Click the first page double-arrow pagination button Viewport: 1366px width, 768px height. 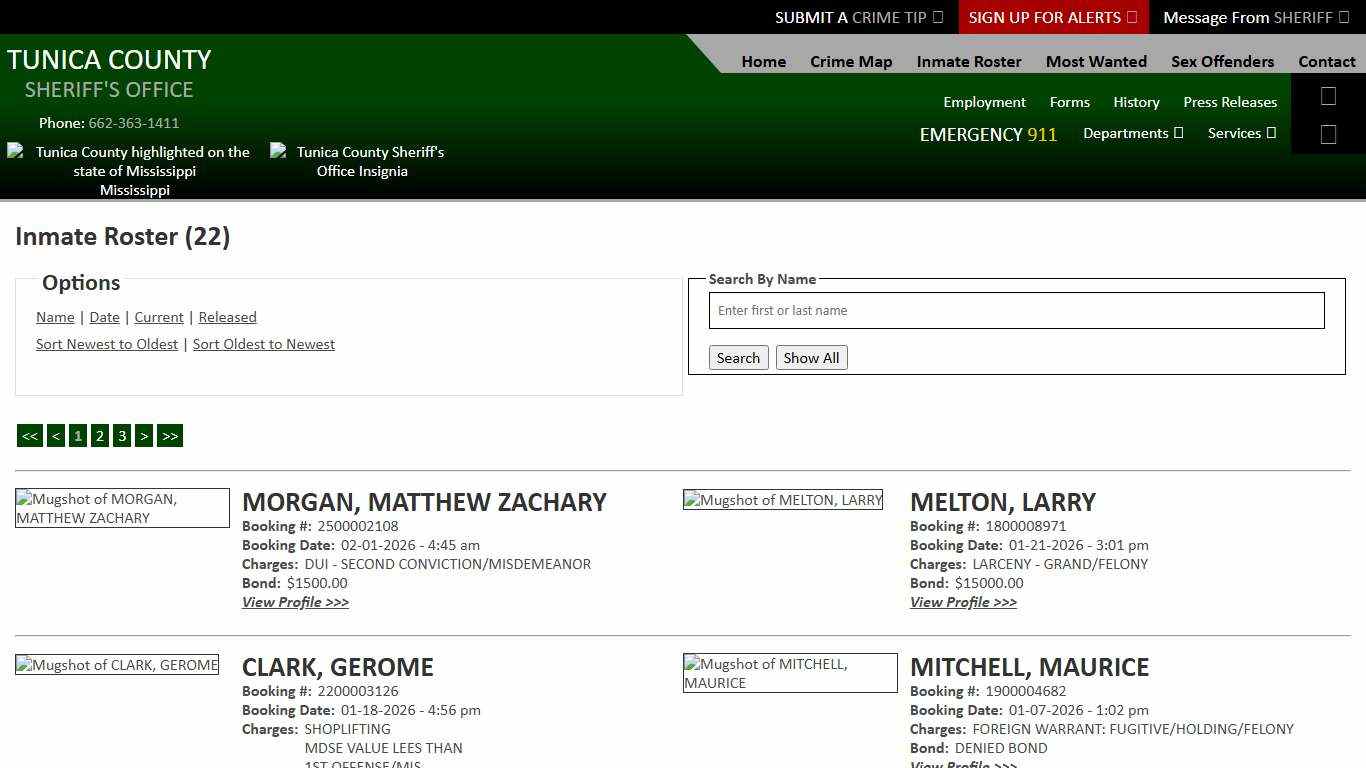[30, 436]
